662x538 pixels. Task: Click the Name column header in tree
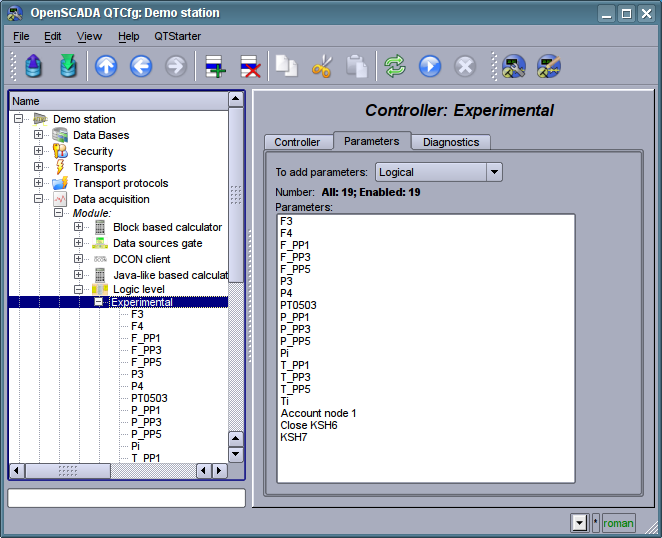tap(119, 101)
